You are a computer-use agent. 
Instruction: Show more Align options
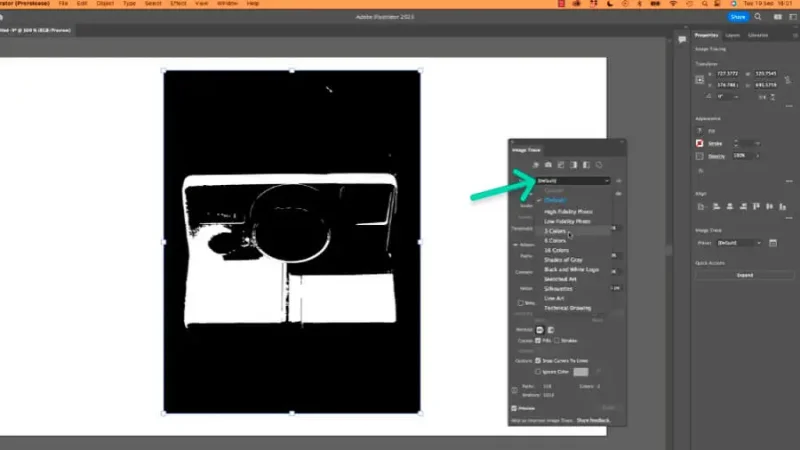[789, 218]
